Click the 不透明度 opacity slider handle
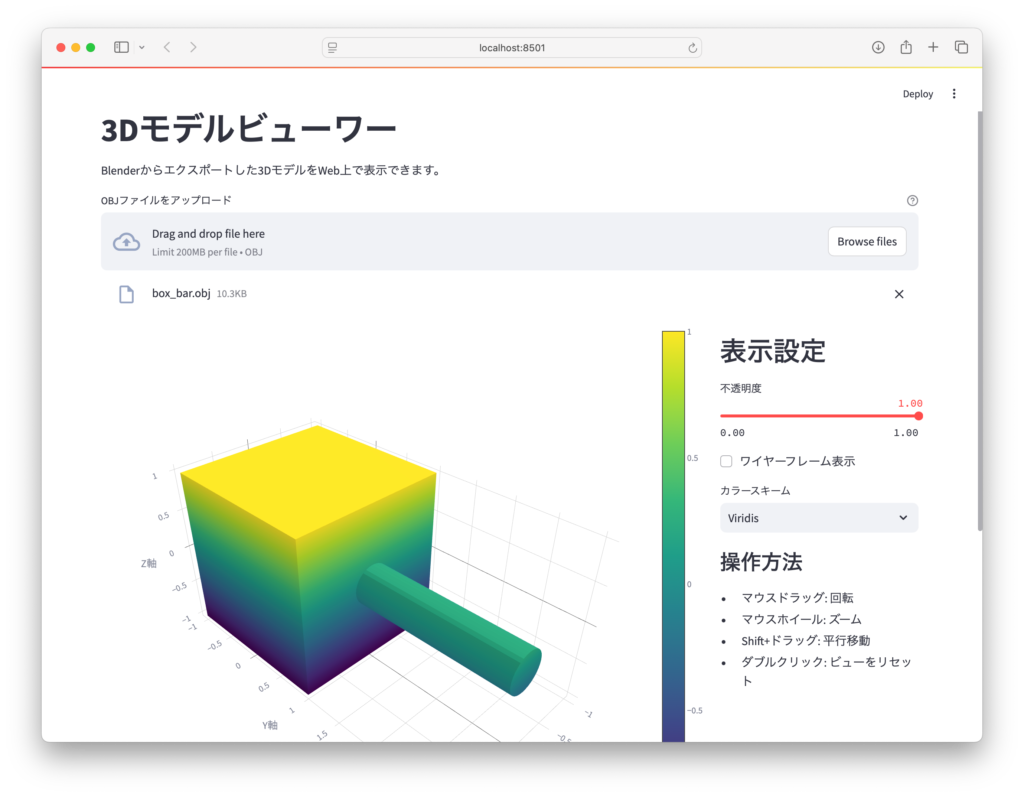The height and width of the screenshot is (797, 1024). [x=918, y=416]
